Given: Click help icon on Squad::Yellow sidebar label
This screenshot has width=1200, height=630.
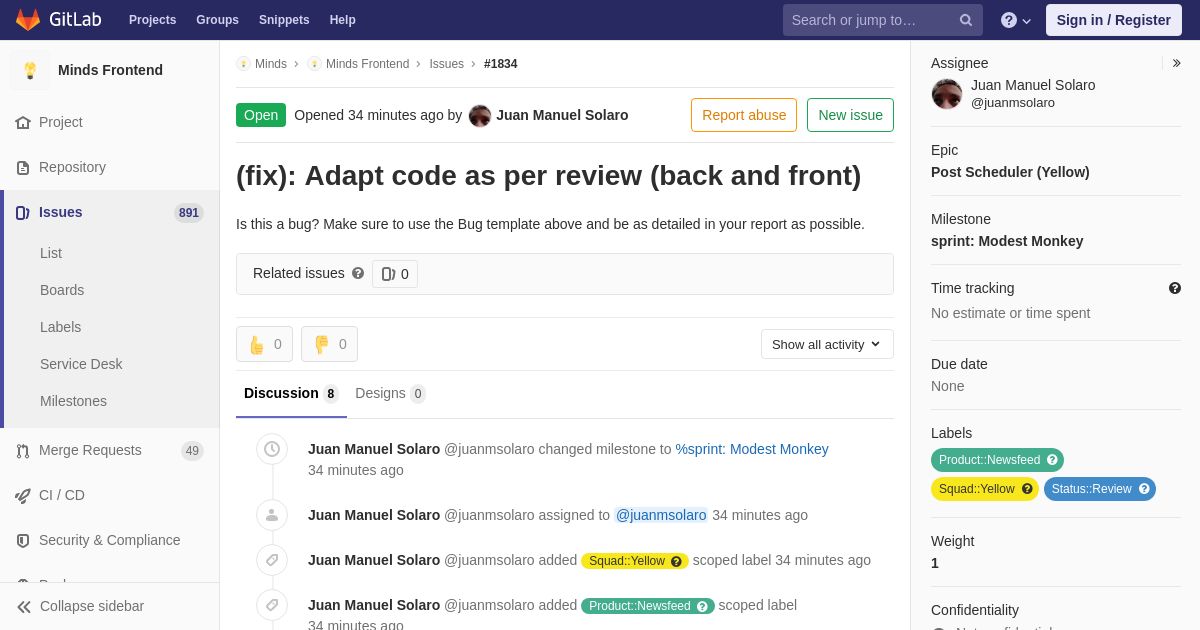Looking at the screenshot, I should point(1027,489).
